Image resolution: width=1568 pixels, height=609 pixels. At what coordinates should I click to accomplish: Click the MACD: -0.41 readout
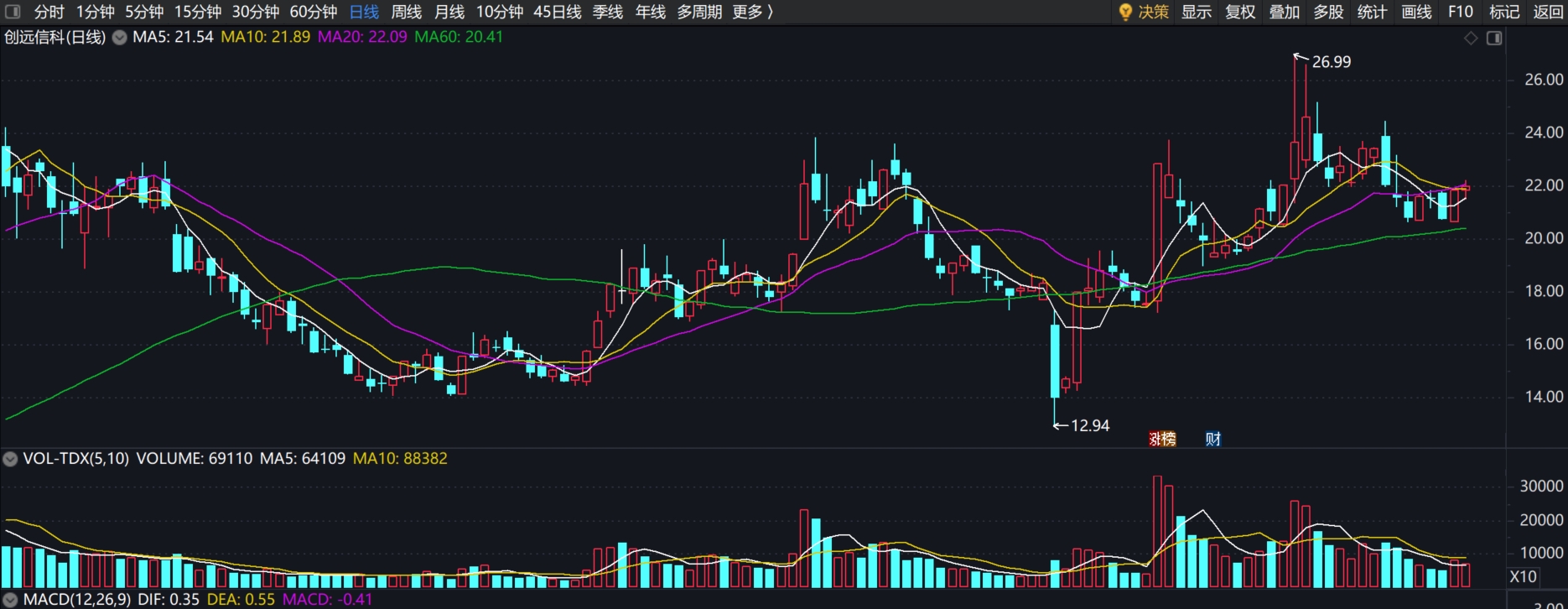[x=327, y=600]
